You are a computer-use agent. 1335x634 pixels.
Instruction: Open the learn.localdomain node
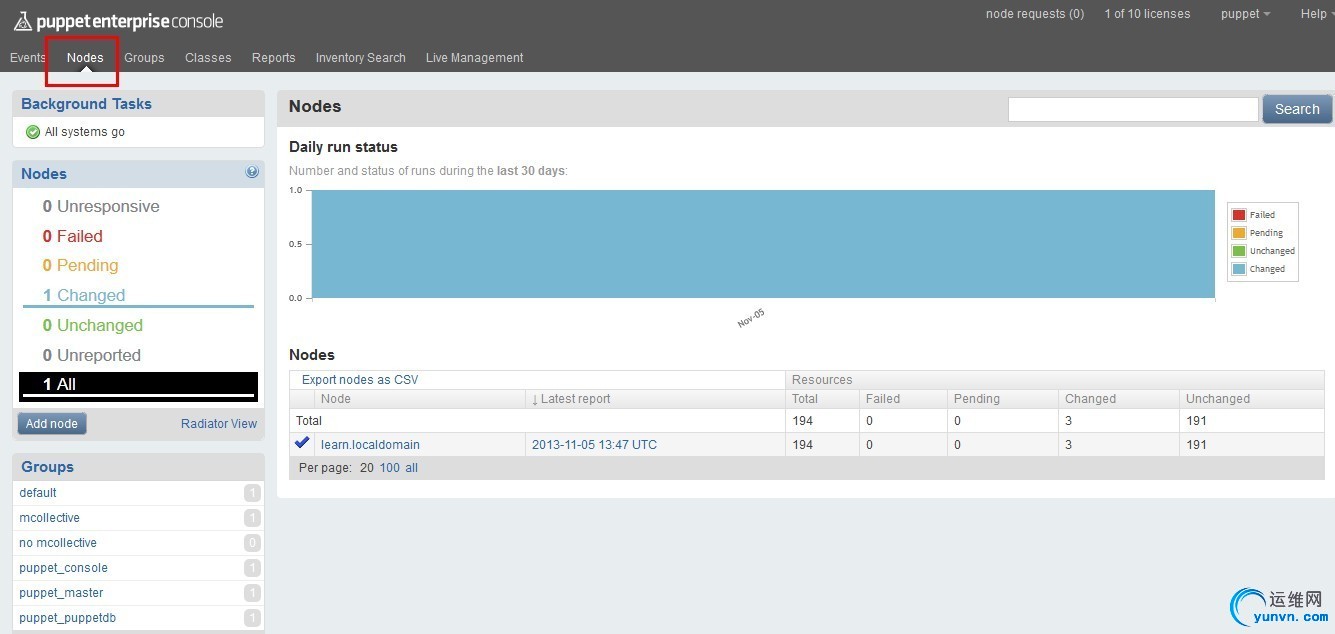point(370,445)
